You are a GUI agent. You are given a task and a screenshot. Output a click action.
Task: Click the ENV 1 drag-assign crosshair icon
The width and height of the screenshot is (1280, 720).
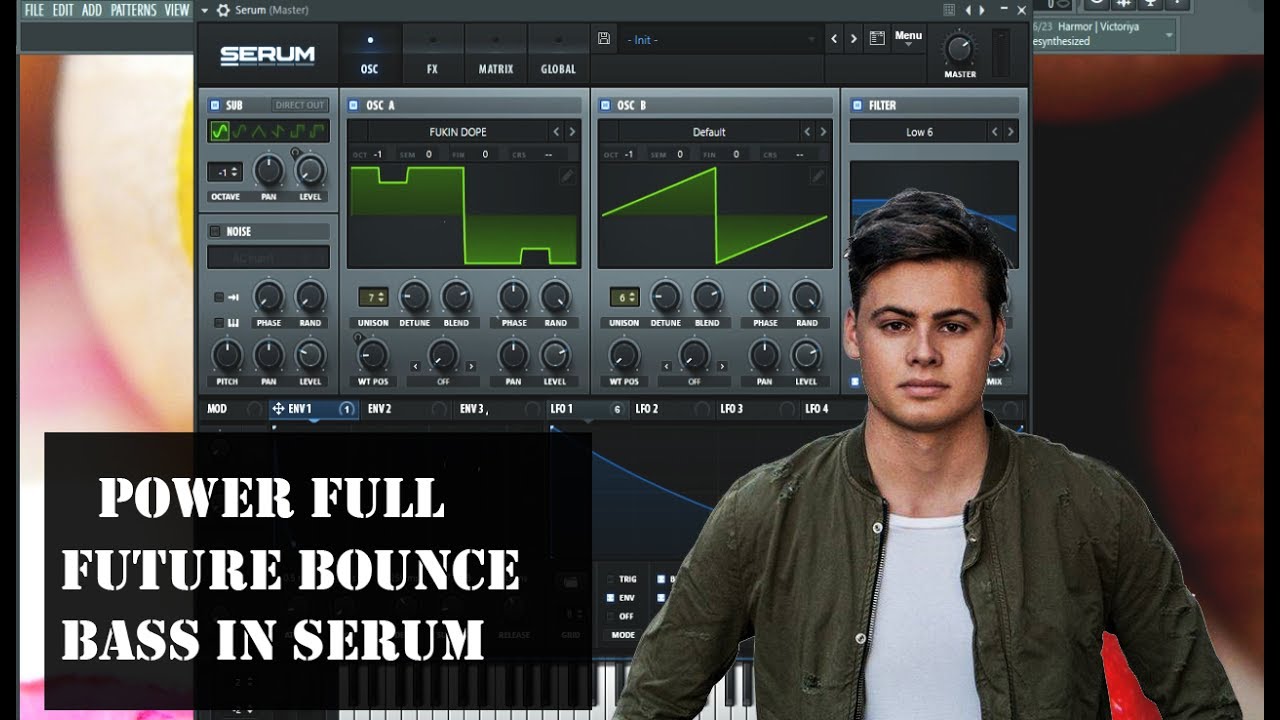click(277, 408)
